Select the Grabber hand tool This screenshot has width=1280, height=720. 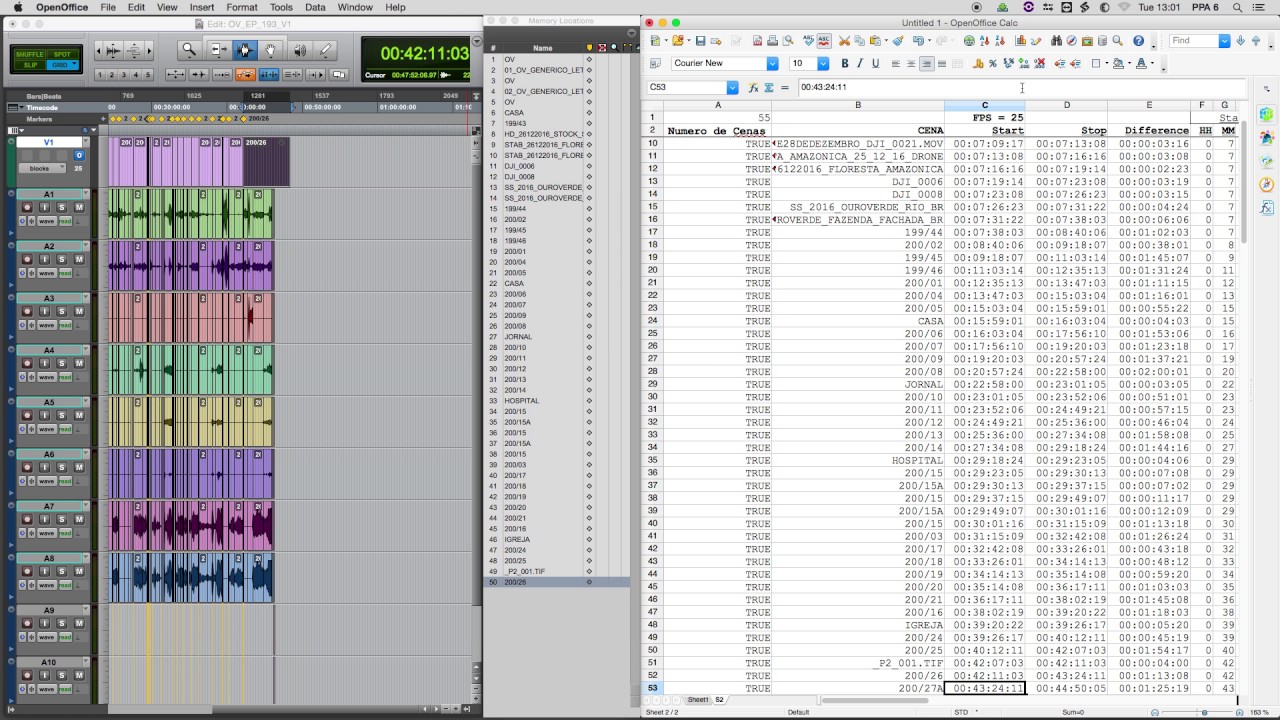(x=270, y=50)
